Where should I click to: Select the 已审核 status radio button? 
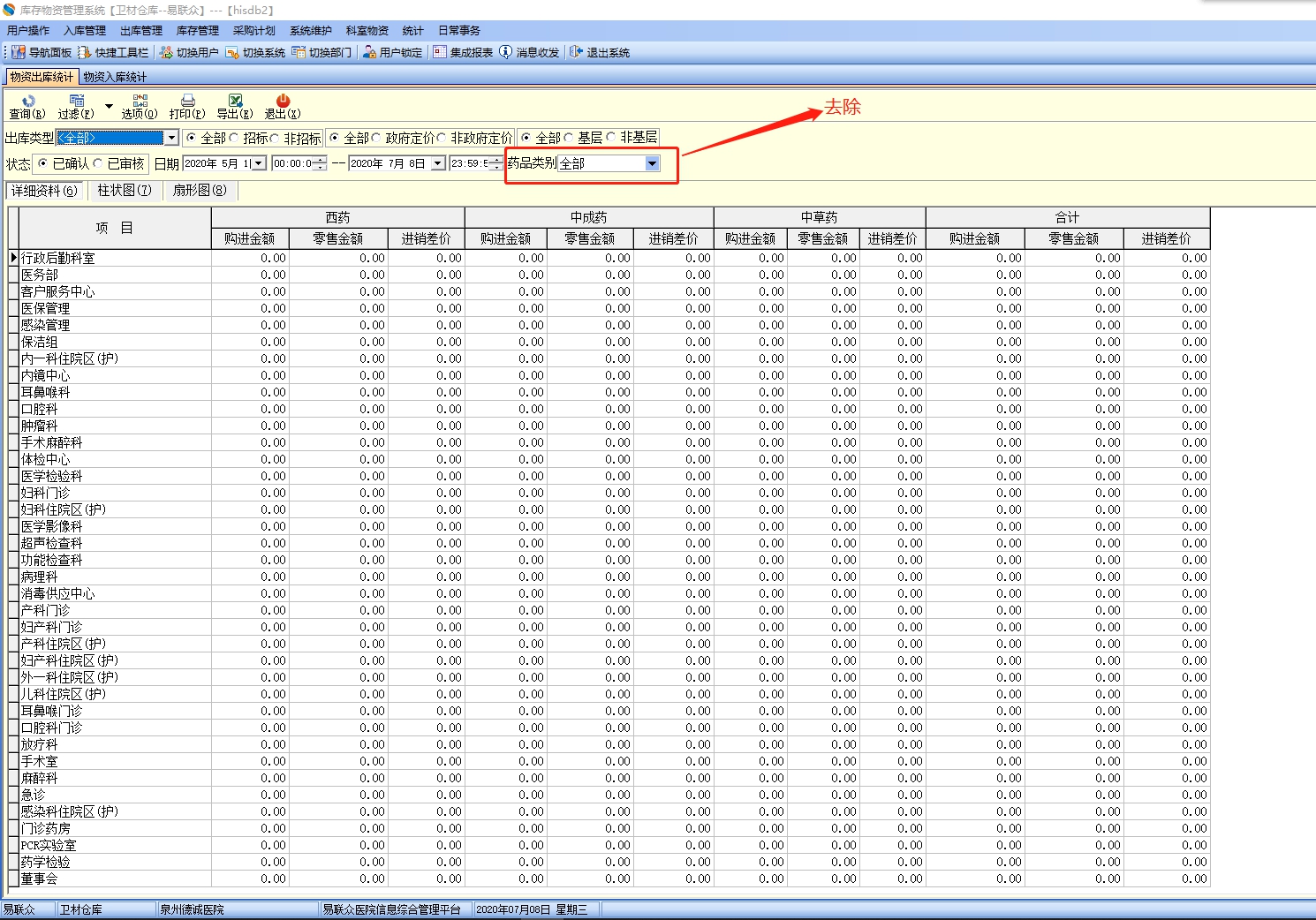point(99,163)
